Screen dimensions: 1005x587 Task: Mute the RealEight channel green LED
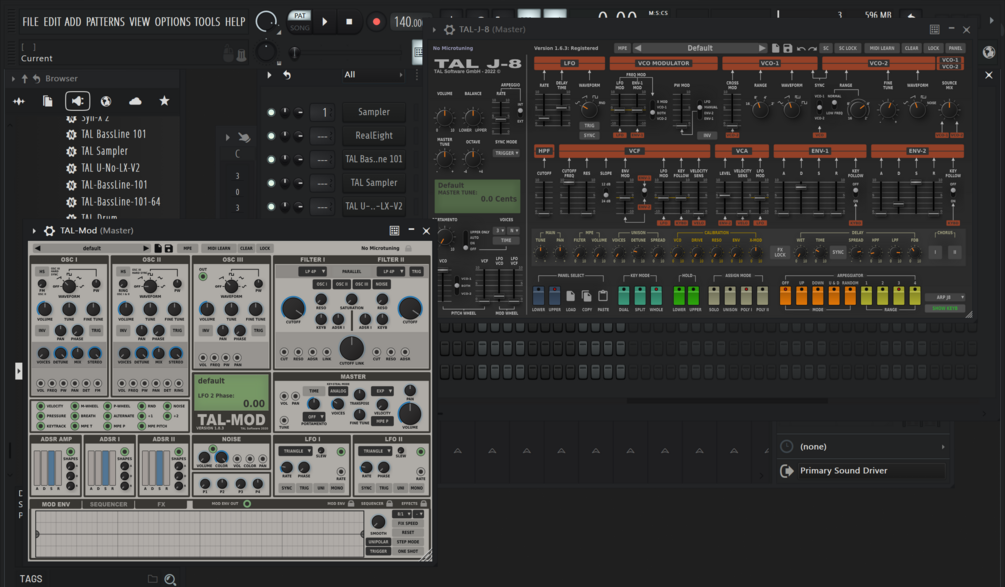click(x=271, y=136)
